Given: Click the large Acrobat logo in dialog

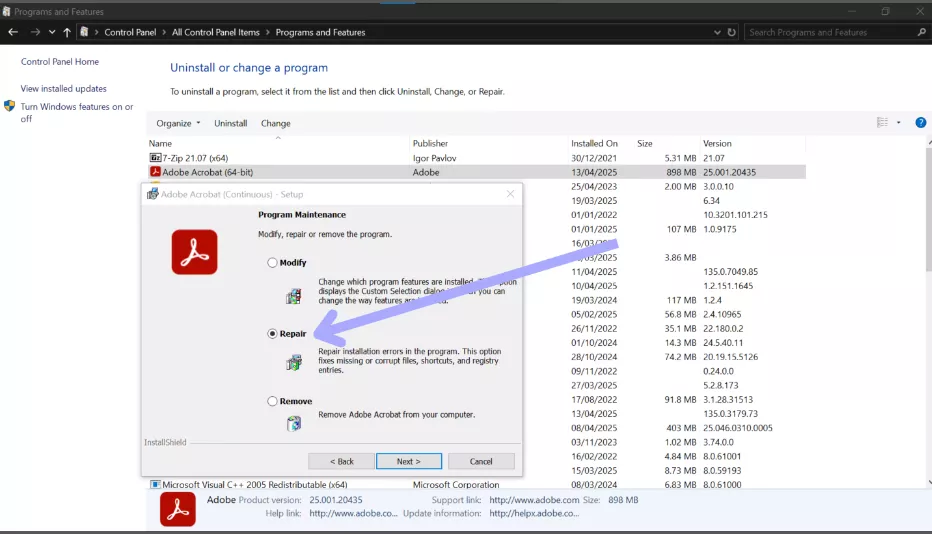Looking at the screenshot, I should click(x=194, y=252).
